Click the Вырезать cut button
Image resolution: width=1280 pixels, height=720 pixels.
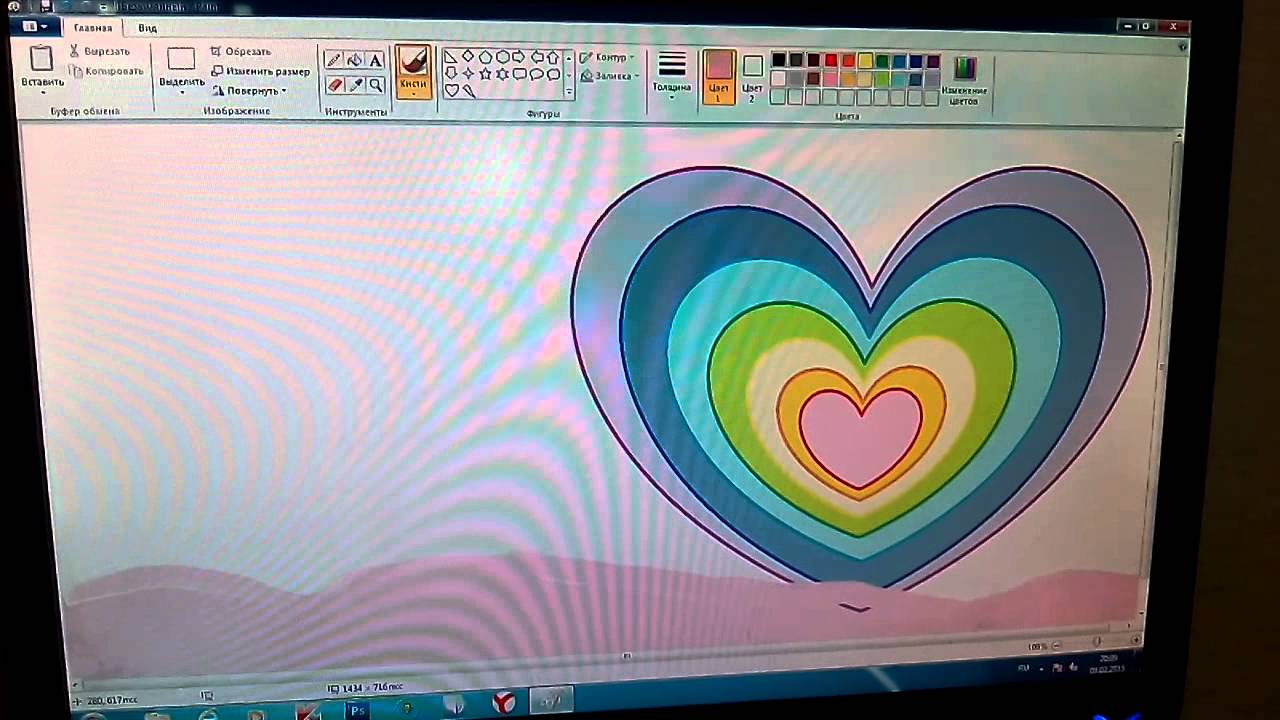99,51
